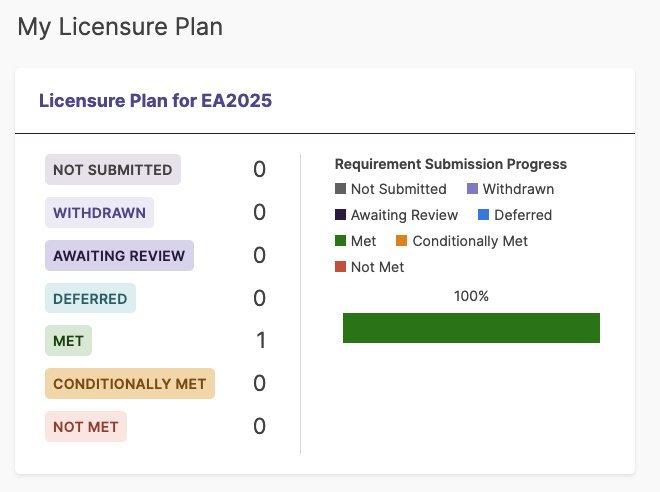Click the green Met legend swatch
This screenshot has width=660, height=492.
click(341, 241)
